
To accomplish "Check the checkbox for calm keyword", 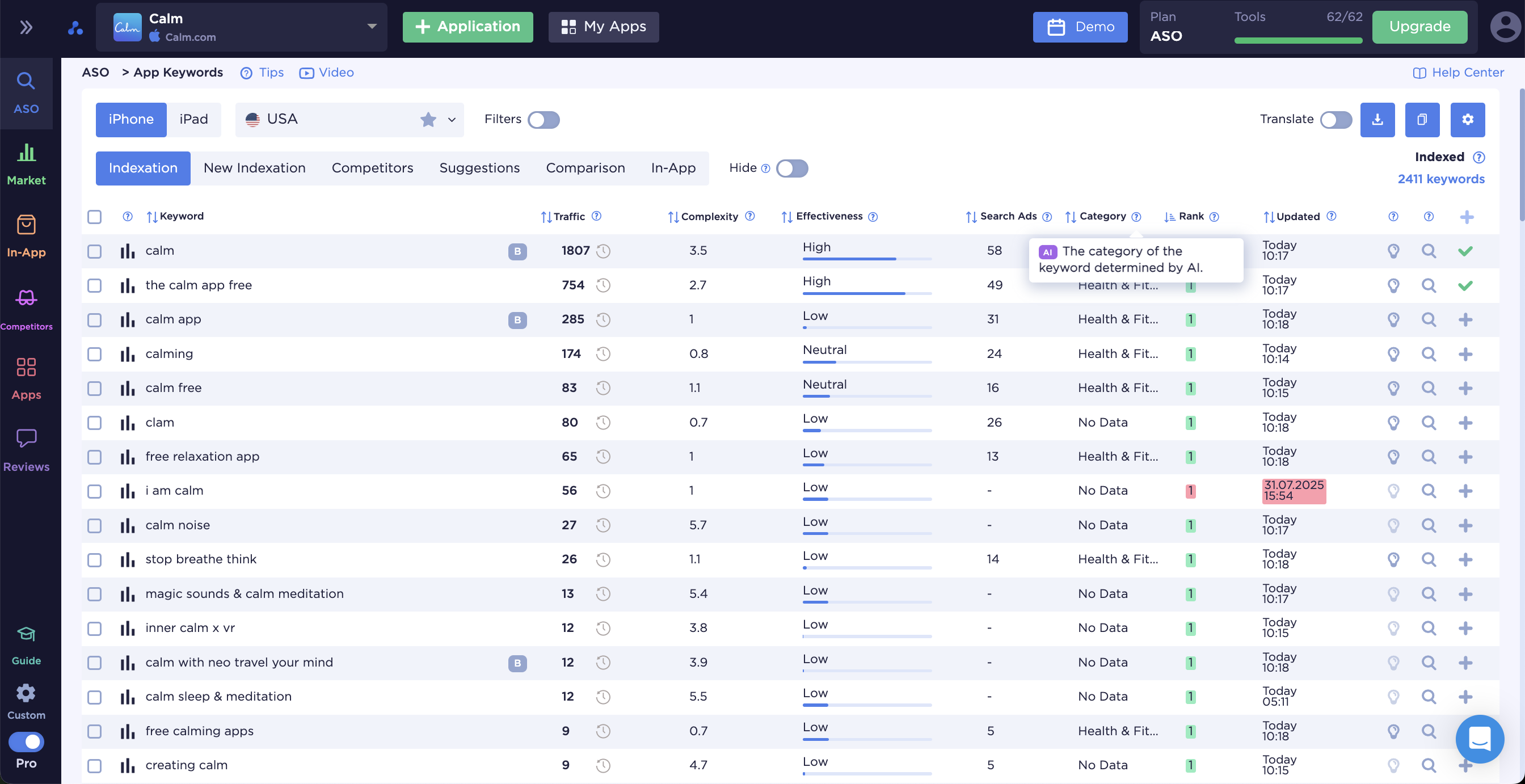I will click(94, 251).
